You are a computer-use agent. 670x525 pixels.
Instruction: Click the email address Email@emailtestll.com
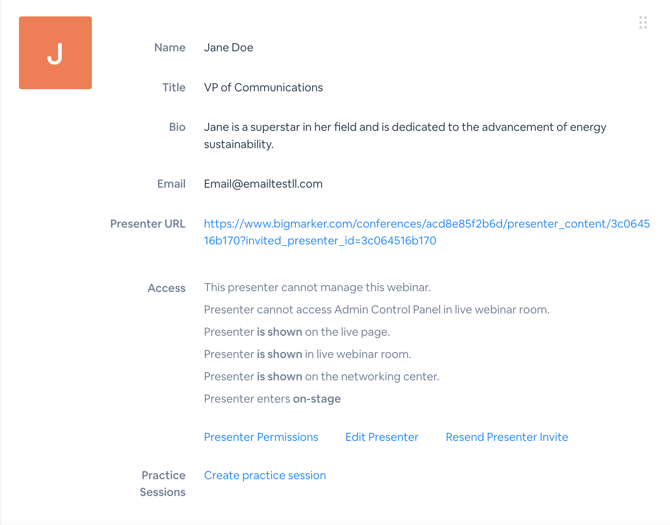coord(263,184)
